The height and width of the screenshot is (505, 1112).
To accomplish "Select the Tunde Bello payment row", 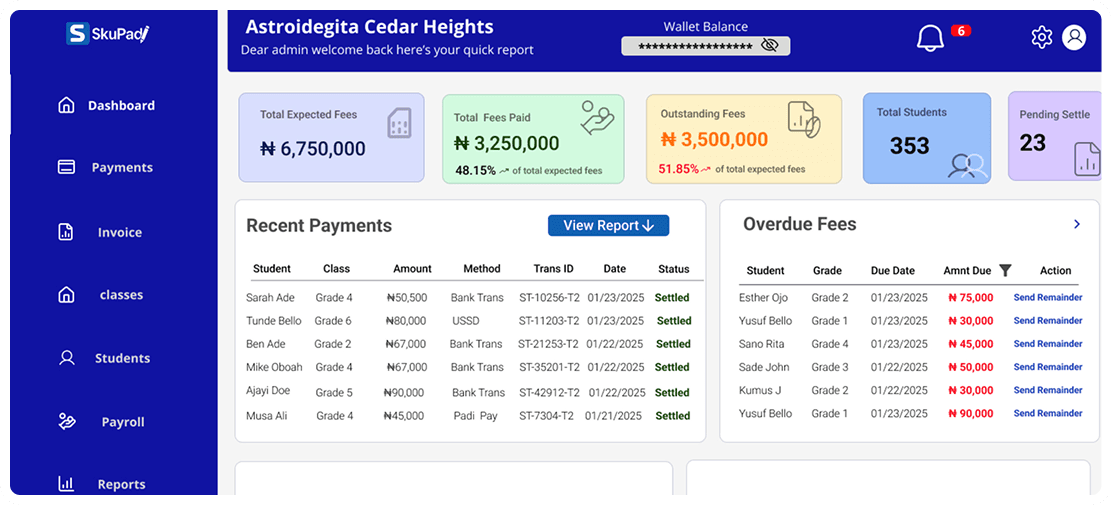I will (x=469, y=321).
